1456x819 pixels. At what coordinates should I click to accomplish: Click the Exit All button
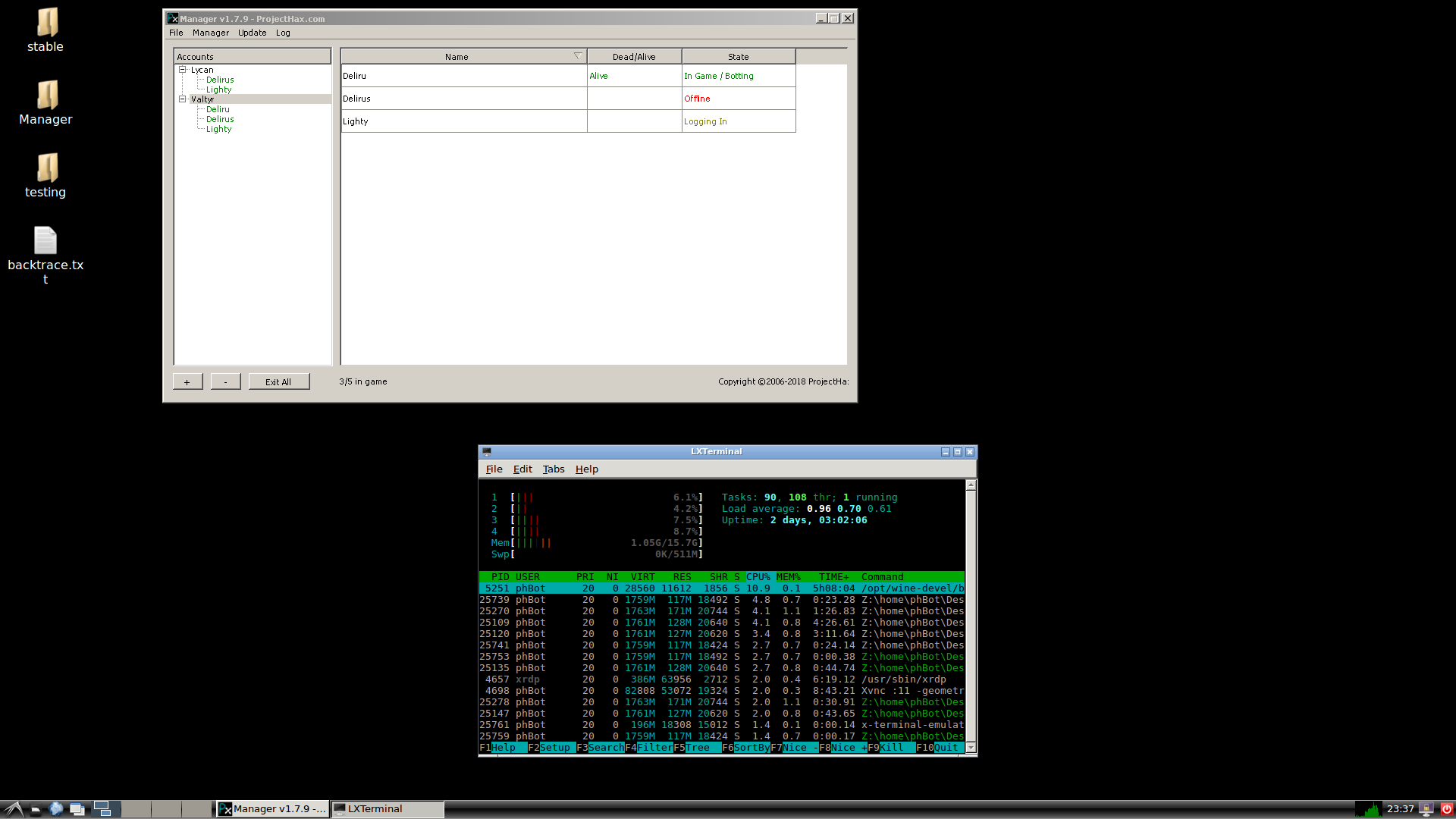(278, 382)
